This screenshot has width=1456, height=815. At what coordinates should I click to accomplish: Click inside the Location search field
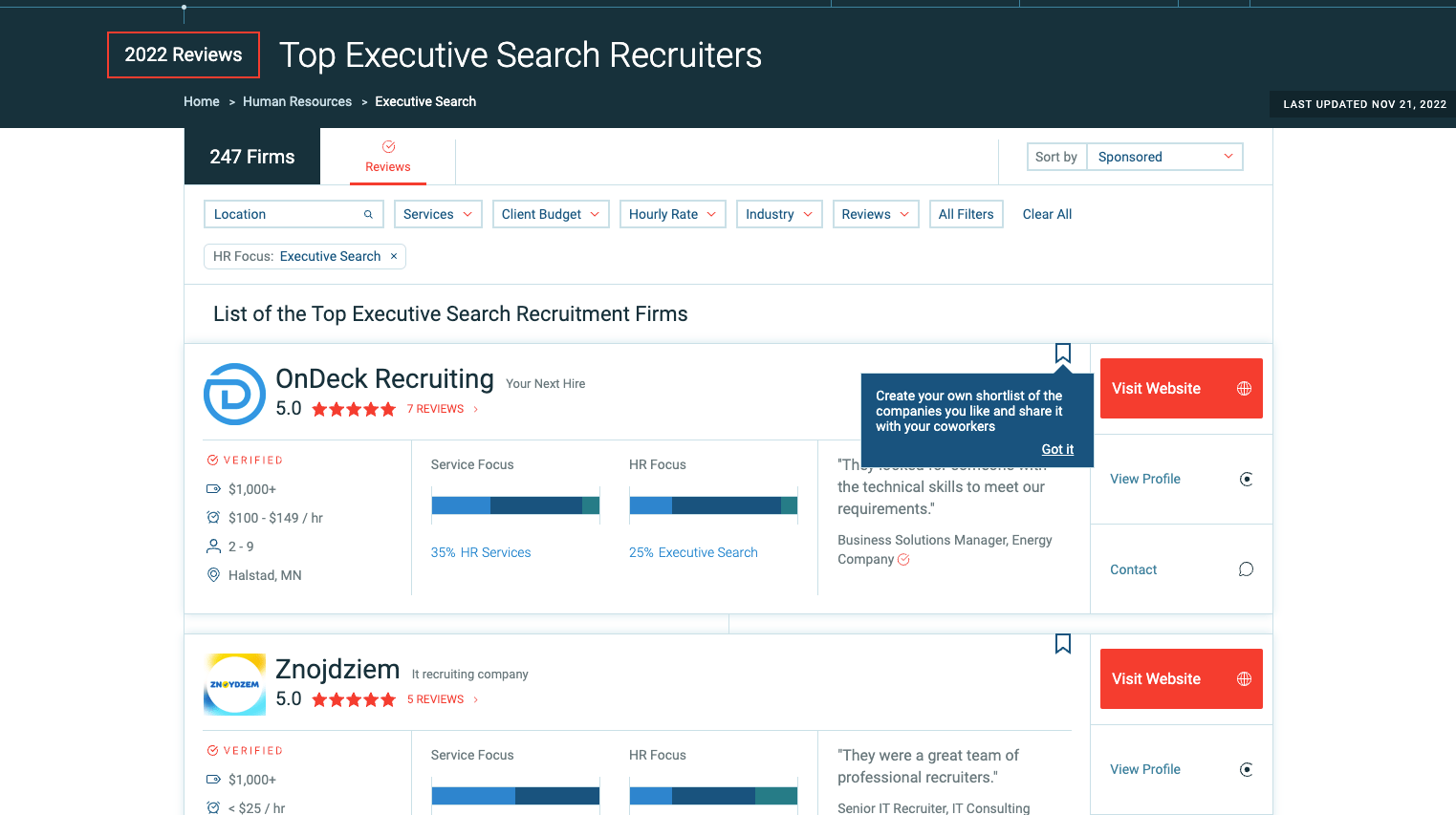tap(277, 214)
